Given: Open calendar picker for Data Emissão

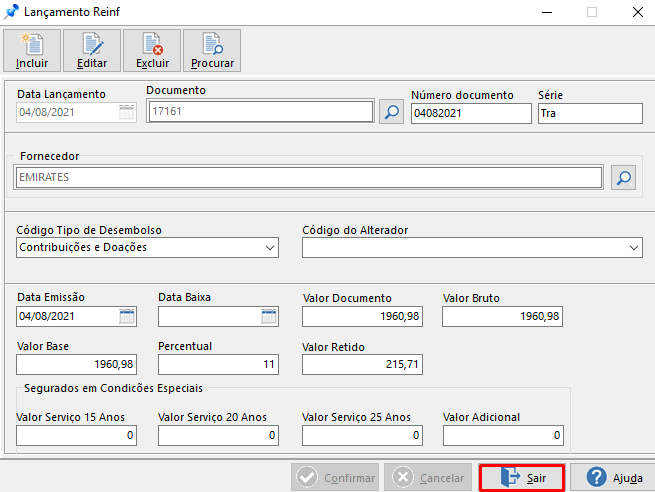Looking at the screenshot, I should (127, 316).
